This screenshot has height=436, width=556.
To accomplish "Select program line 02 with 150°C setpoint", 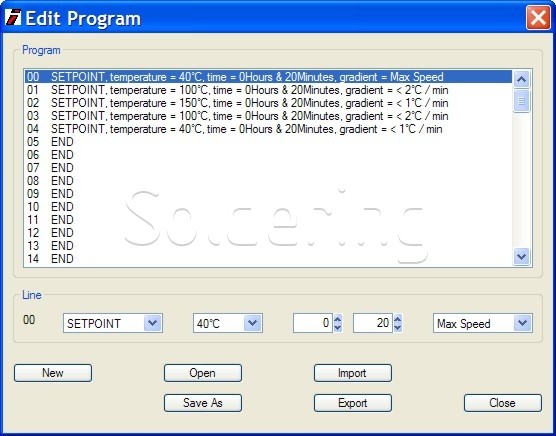I will (268, 103).
